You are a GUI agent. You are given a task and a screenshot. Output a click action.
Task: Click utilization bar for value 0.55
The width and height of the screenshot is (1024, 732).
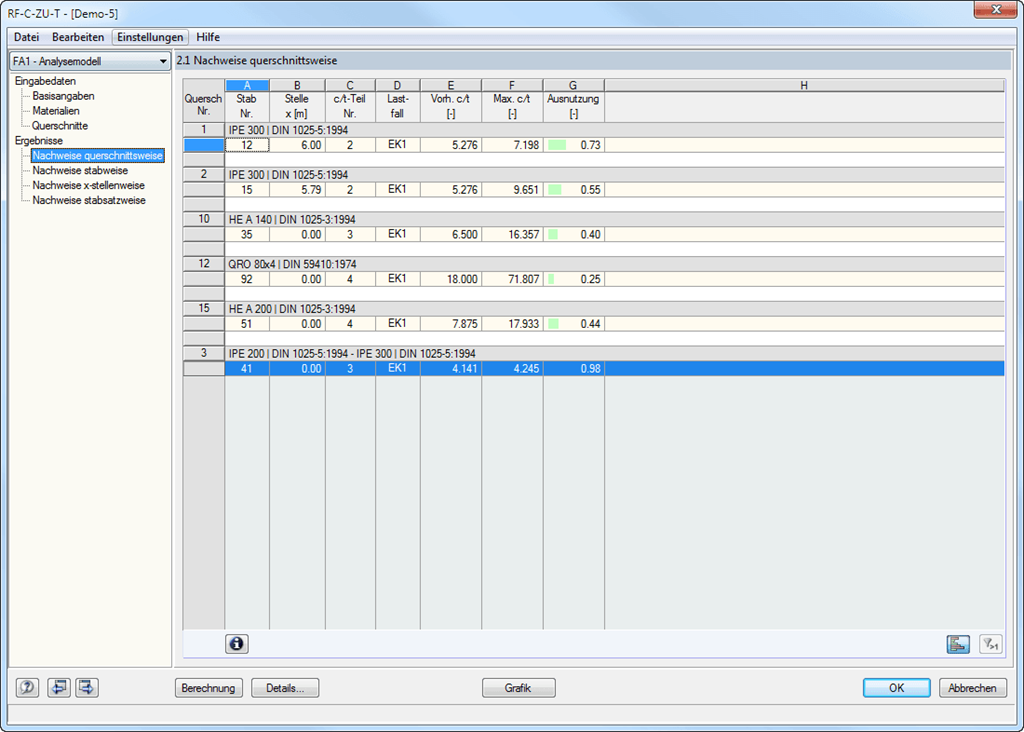555,190
